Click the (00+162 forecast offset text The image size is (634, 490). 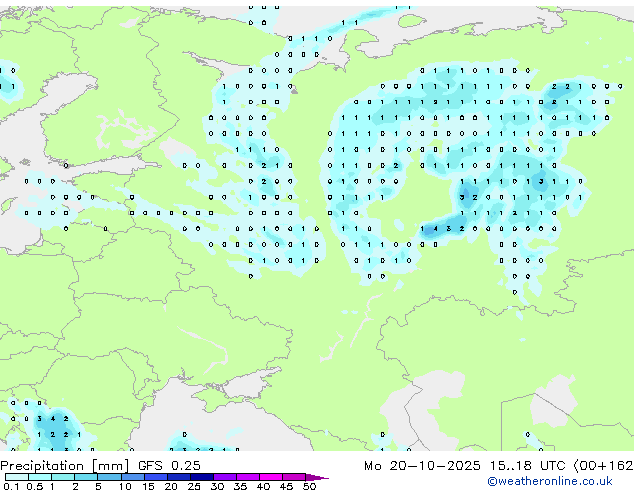pyautogui.click(x=604, y=466)
